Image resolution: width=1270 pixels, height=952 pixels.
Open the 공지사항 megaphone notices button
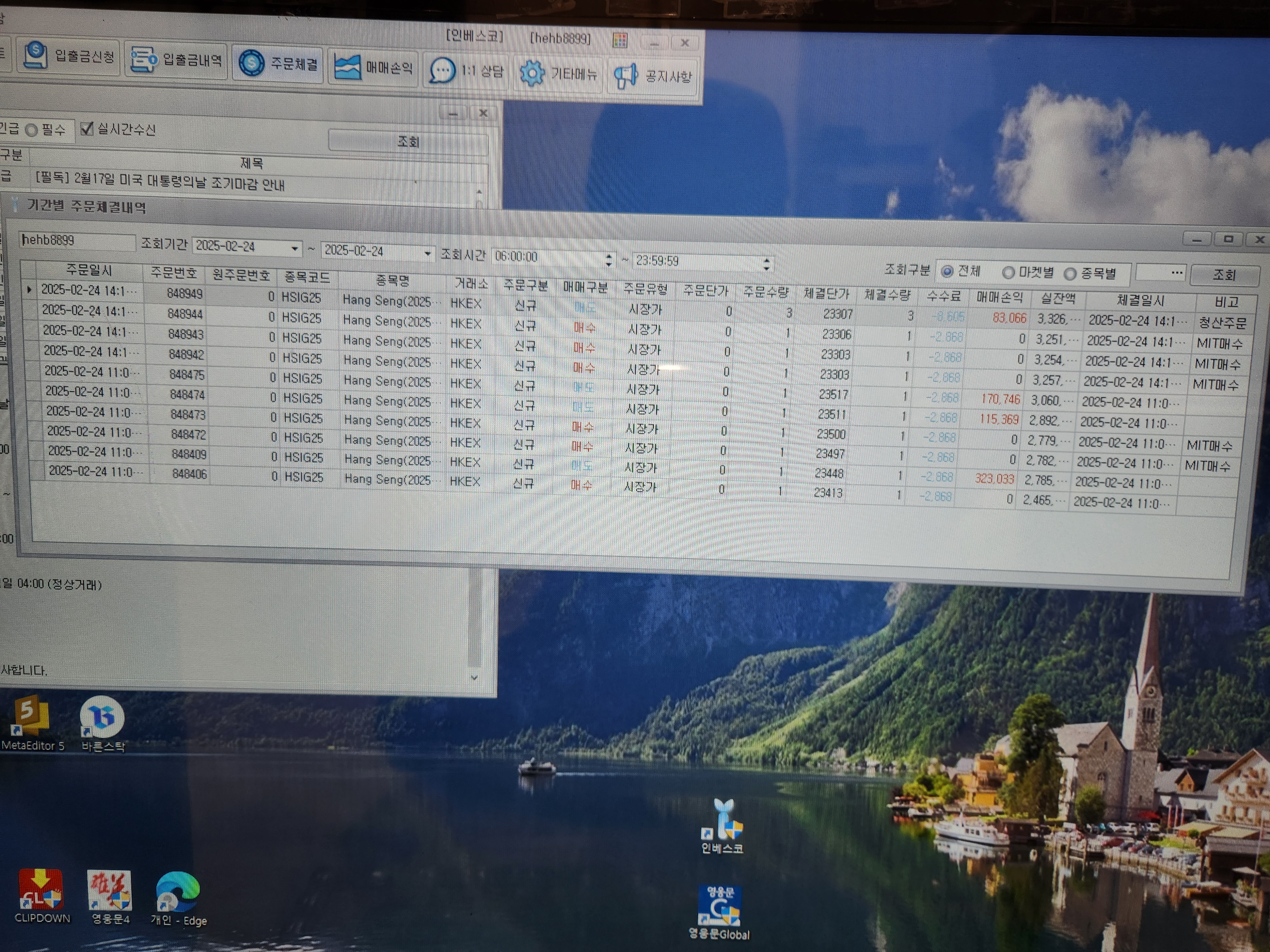click(x=652, y=76)
